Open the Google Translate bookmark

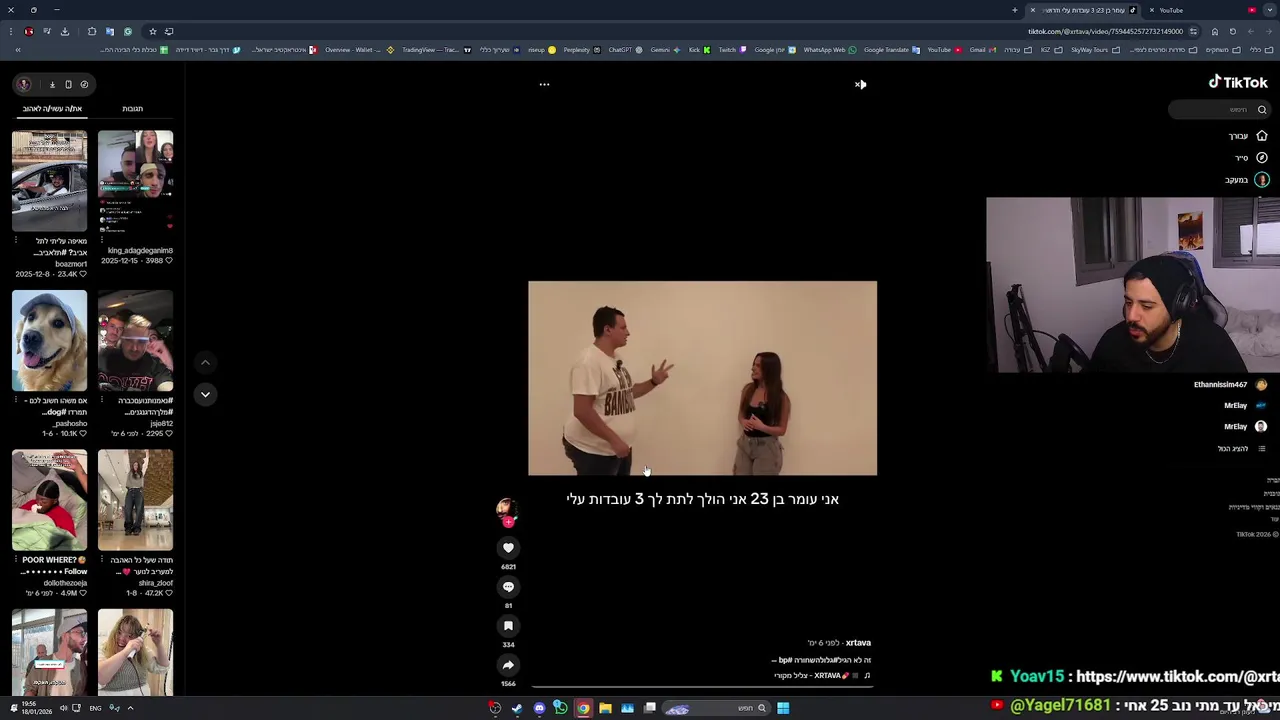click(x=892, y=50)
